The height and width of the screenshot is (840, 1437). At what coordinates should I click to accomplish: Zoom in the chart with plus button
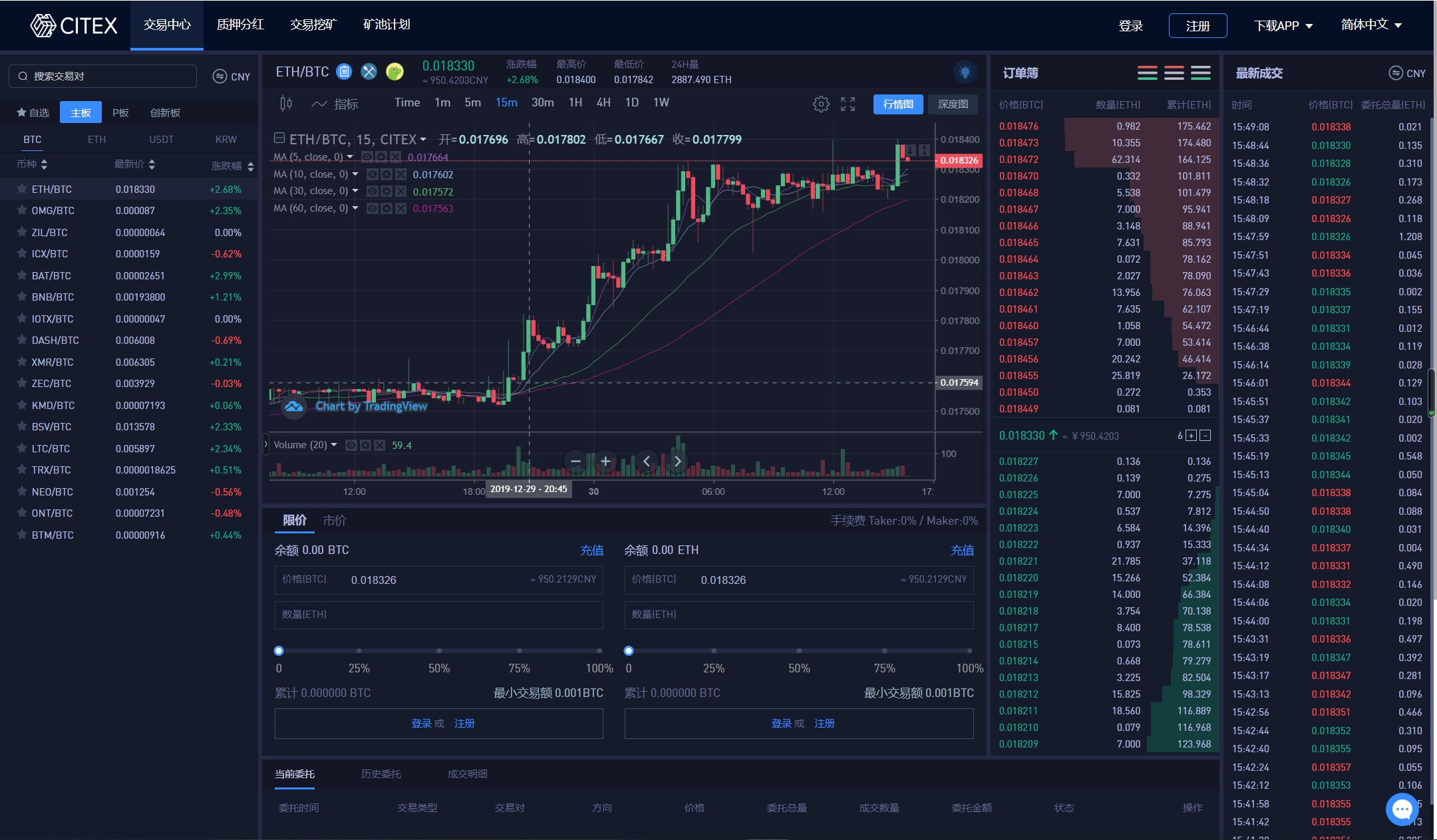tap(605, 461)
